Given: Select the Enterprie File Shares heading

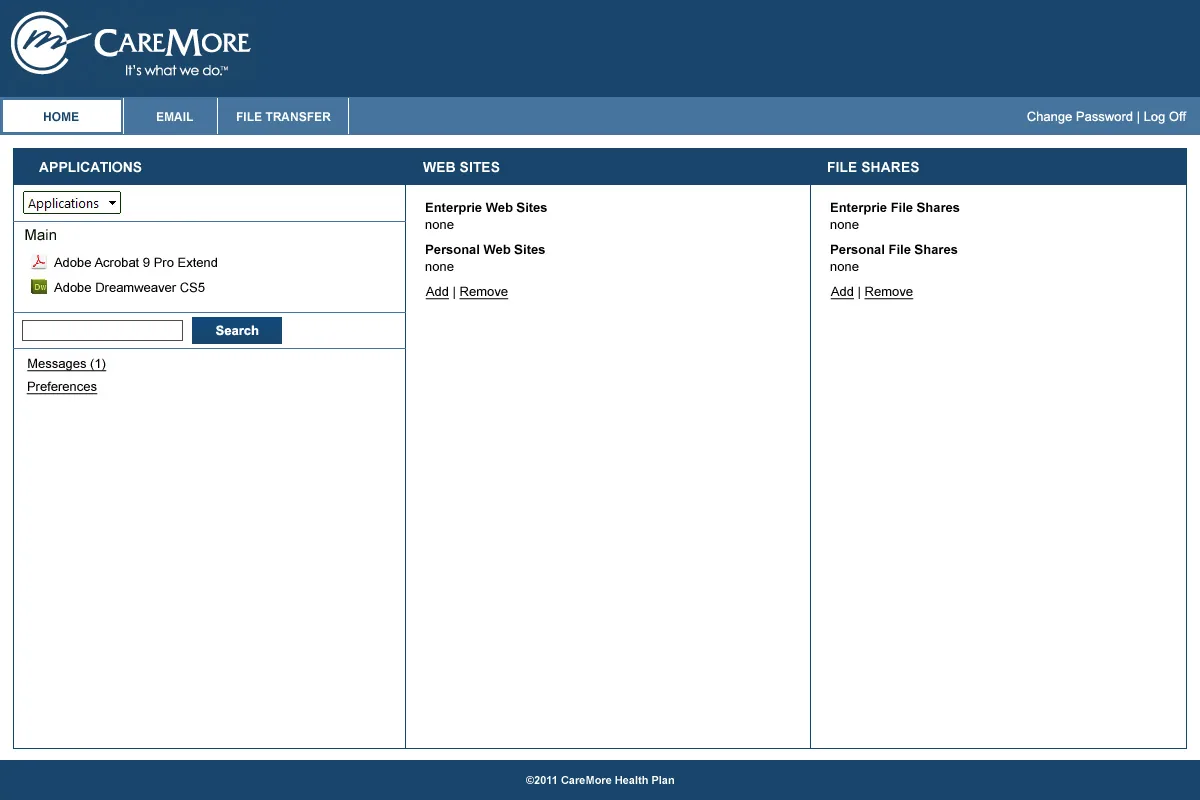Looking at the screenshot, I should 895,208.
